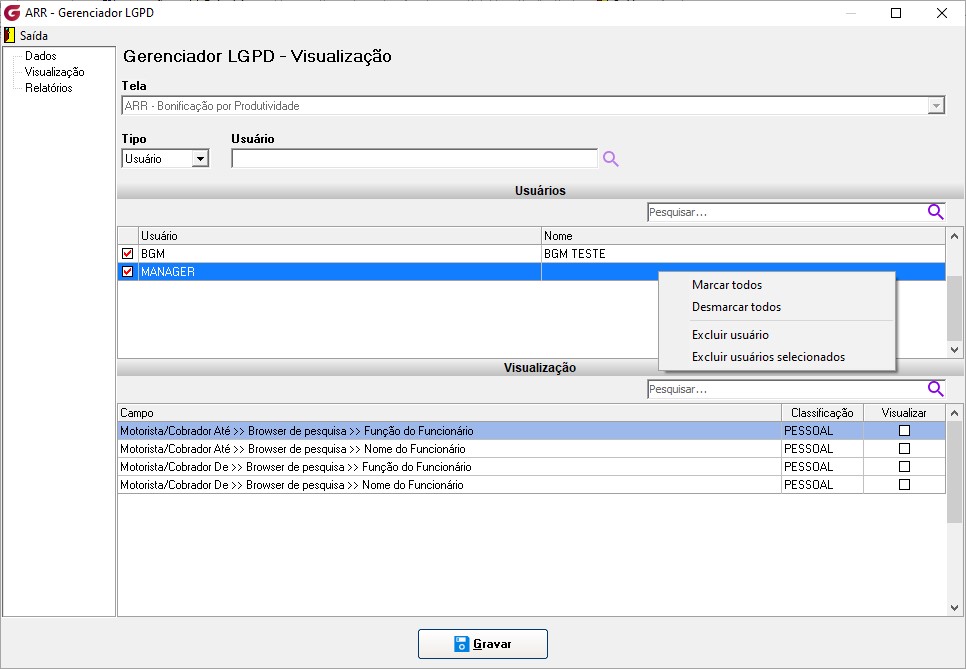Select Visualização in the navigation tree
966x669 pixels.
coord(54,71)
